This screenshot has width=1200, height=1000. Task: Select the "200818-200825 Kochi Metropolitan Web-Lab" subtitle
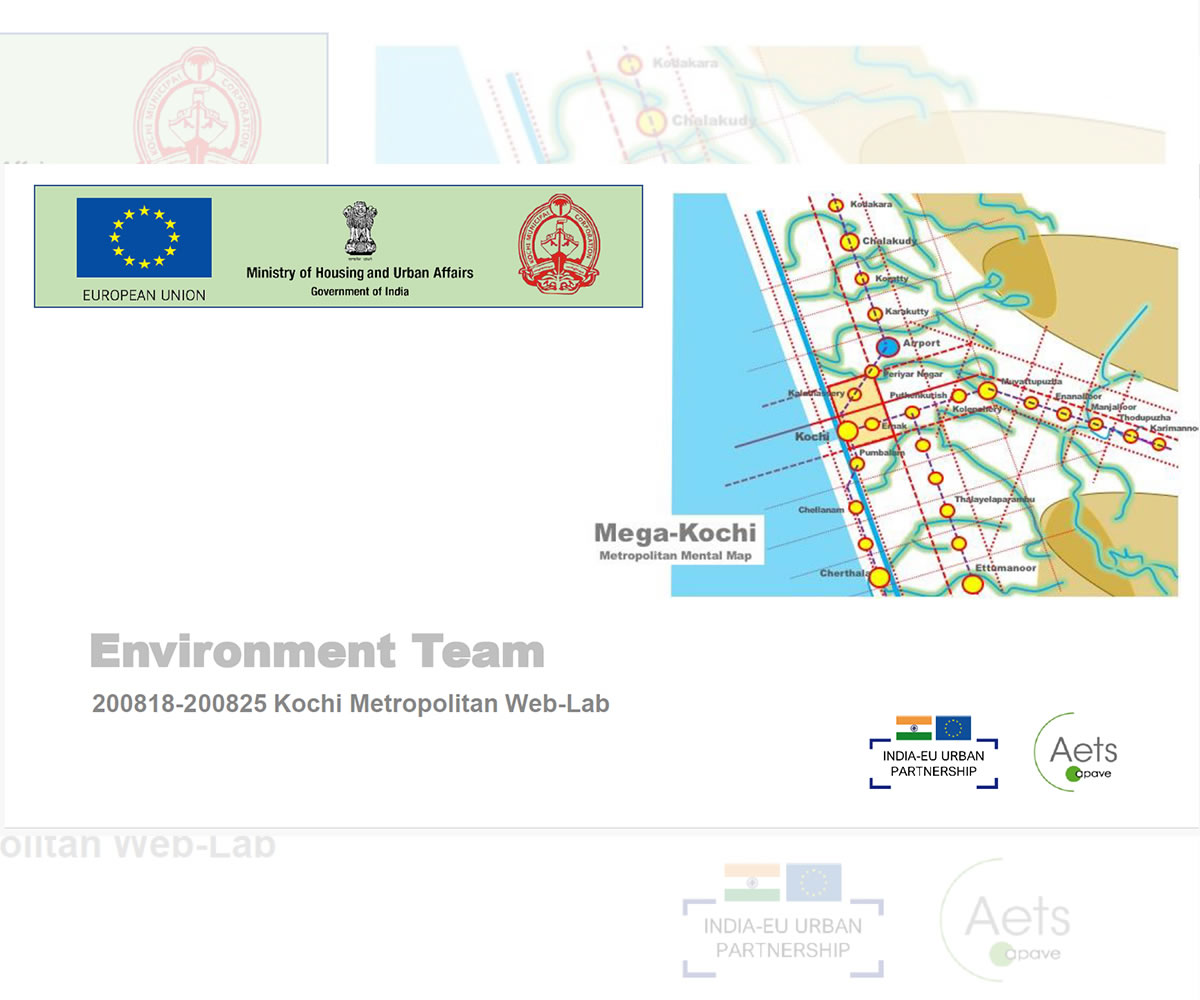(351, 704)
